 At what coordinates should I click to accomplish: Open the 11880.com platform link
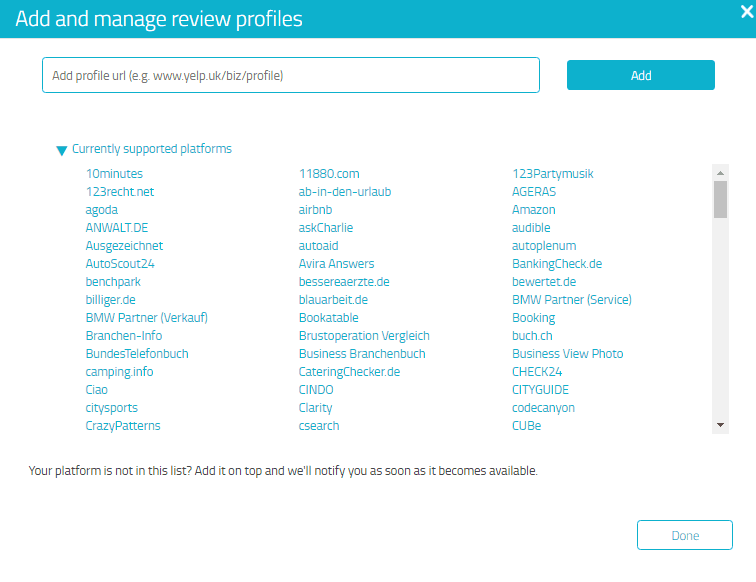329,174
